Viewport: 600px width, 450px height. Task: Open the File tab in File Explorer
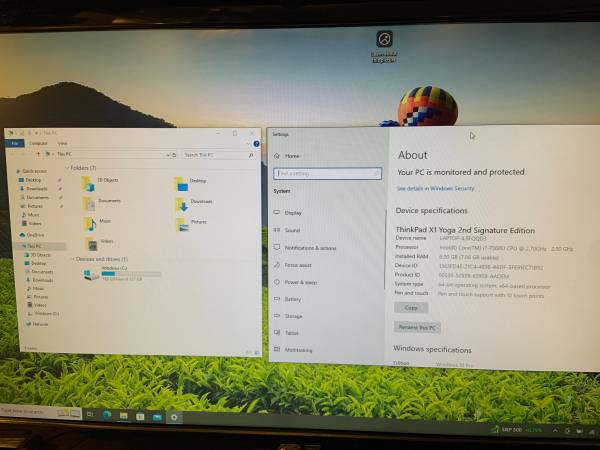pos(15,143)
